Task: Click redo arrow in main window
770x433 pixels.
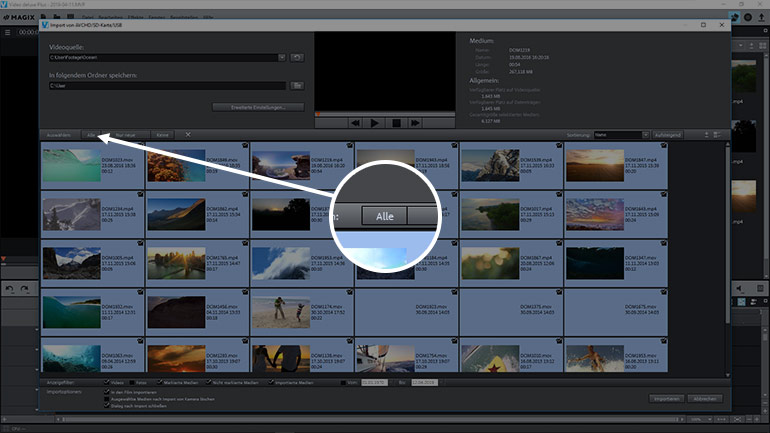Action: pos(25,289)
